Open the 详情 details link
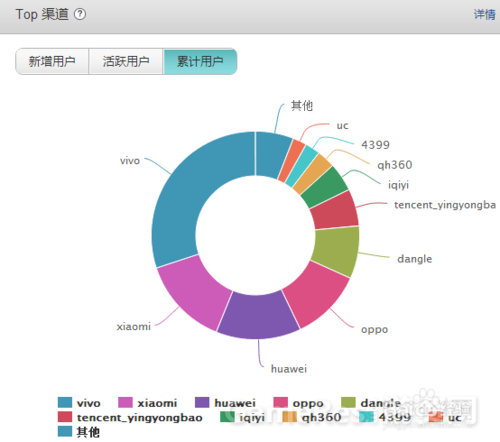This screenshot has width=500, height=442. tap(485, 14)
